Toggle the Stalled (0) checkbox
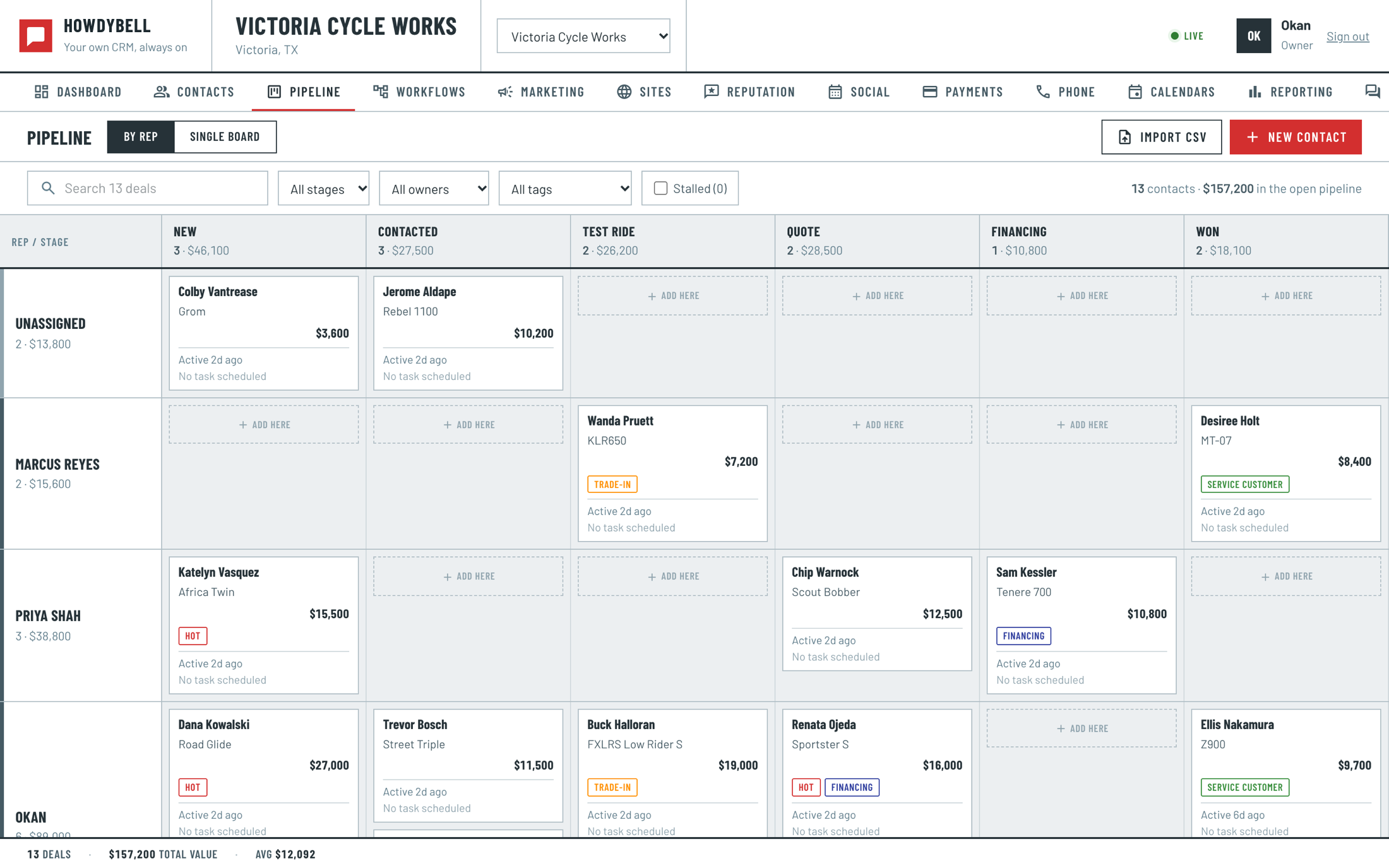Viewport: 1389px width, 868px height. pyautogui.click(x=660, y=188)
